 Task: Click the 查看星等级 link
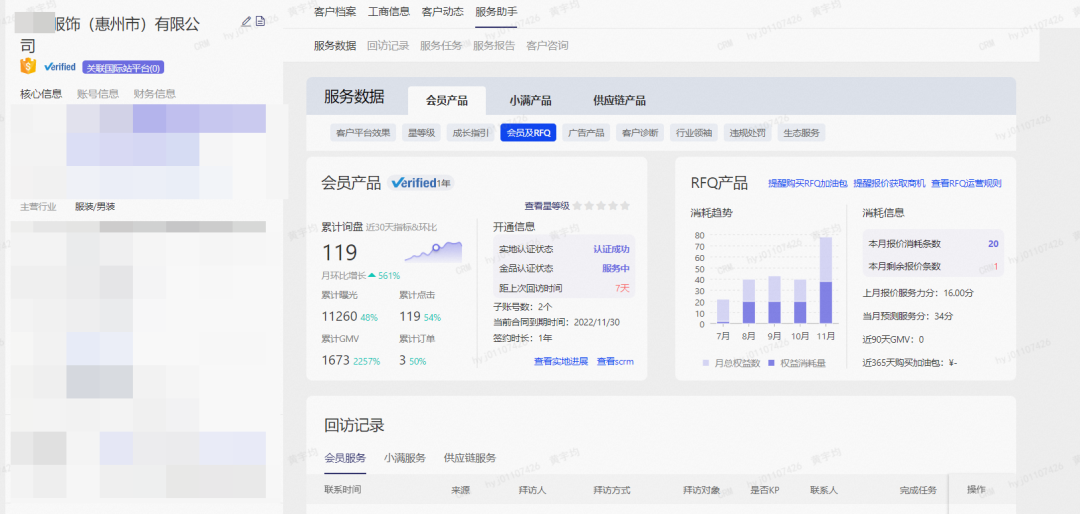click(x=547, y=205)
